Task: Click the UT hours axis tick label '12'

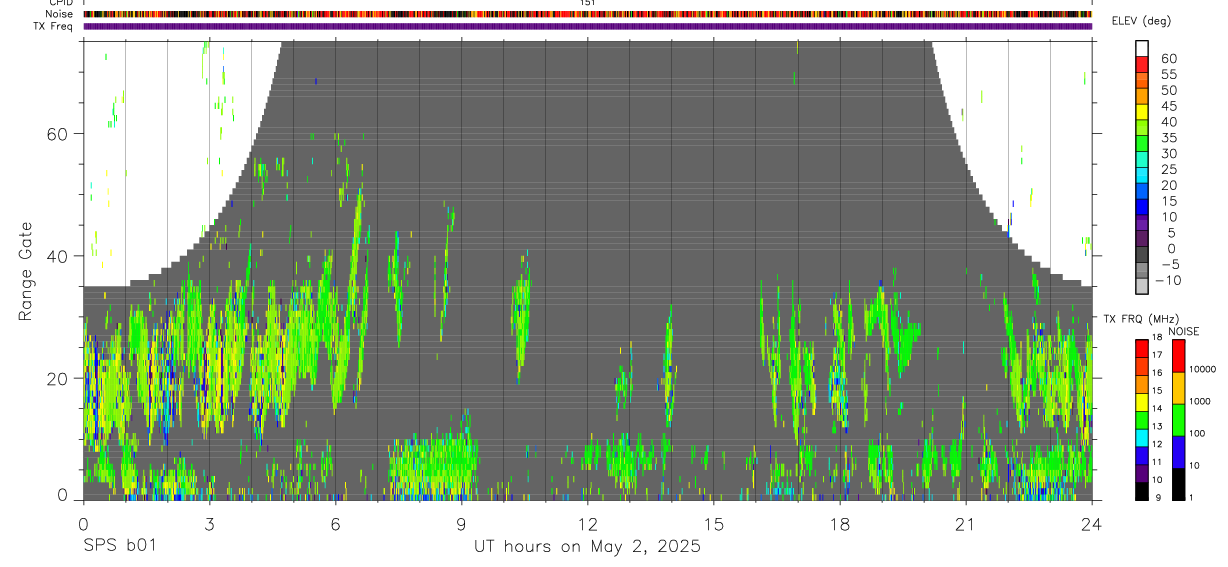Action: [587, 523]
